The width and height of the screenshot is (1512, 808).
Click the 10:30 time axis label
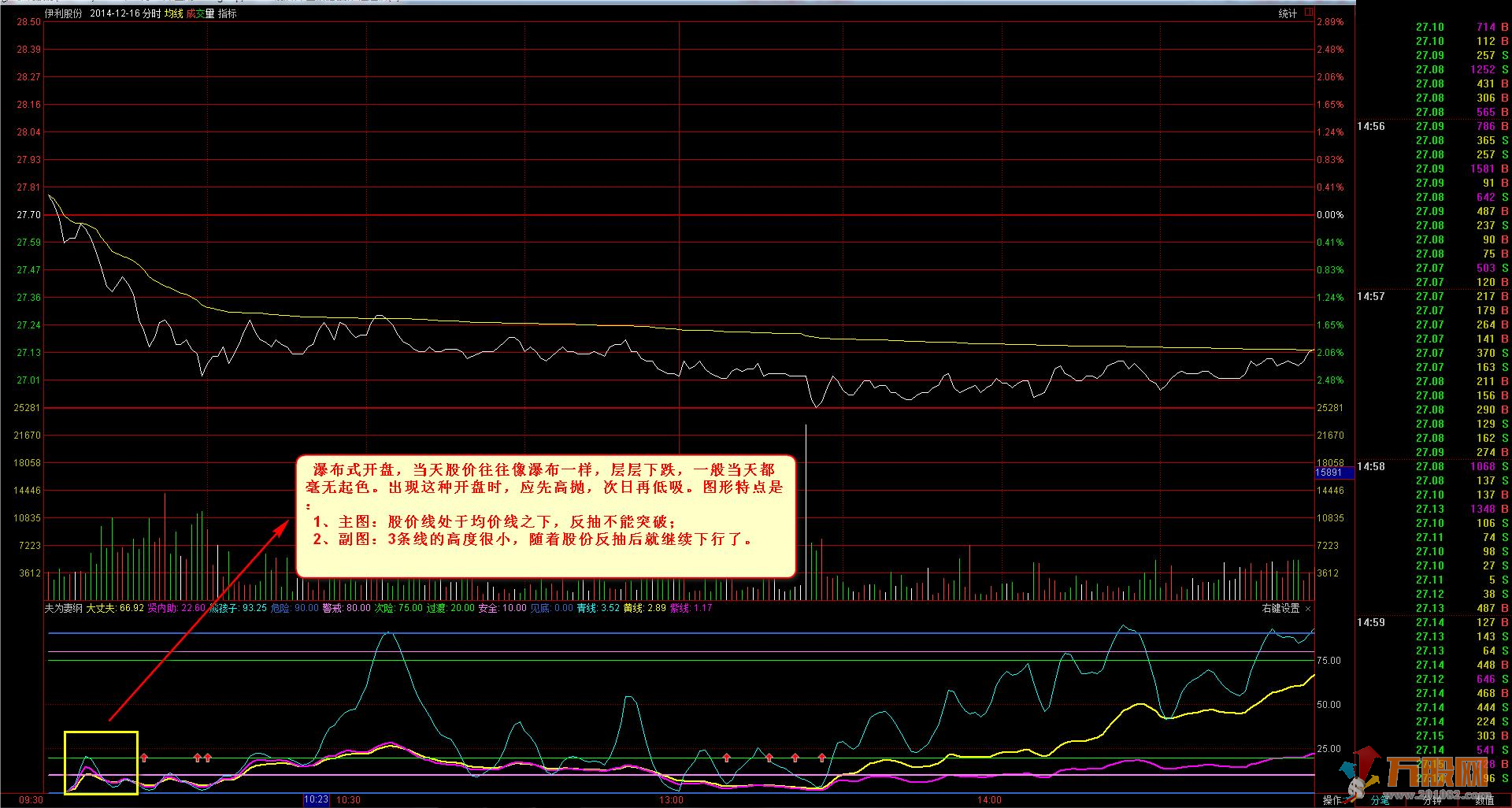[349, 799]
